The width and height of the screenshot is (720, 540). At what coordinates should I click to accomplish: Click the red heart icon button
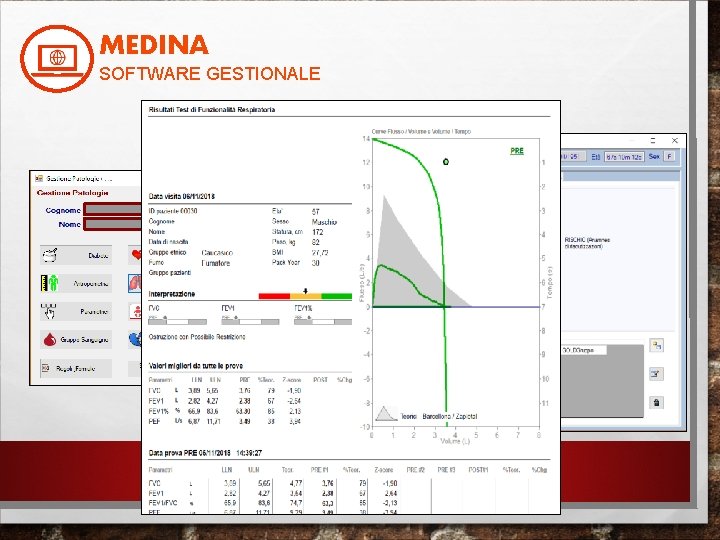(135, 255)
